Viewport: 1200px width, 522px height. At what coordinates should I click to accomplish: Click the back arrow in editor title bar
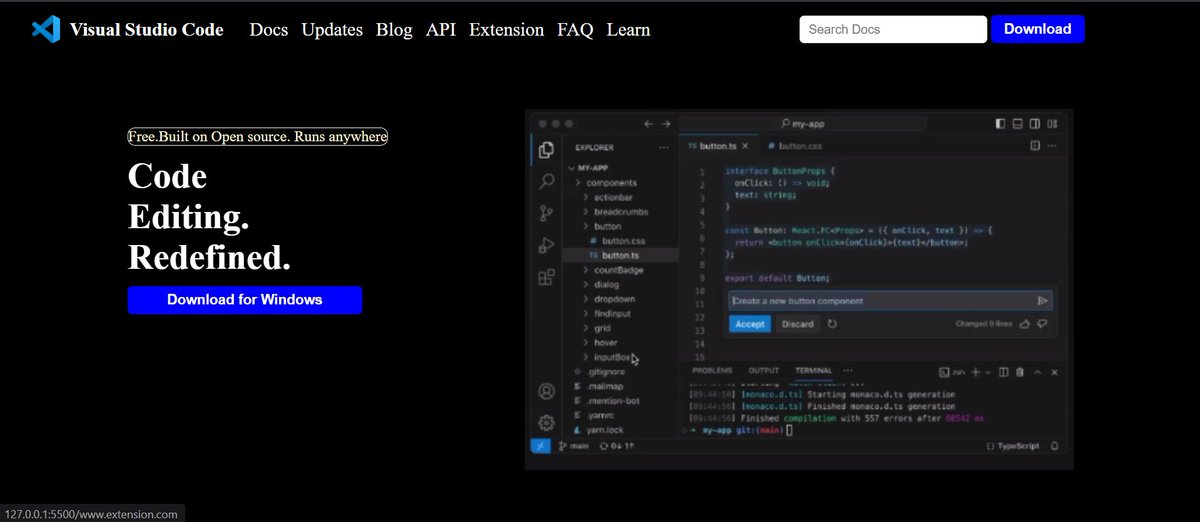pyautogui.click(x=650, y=124)
